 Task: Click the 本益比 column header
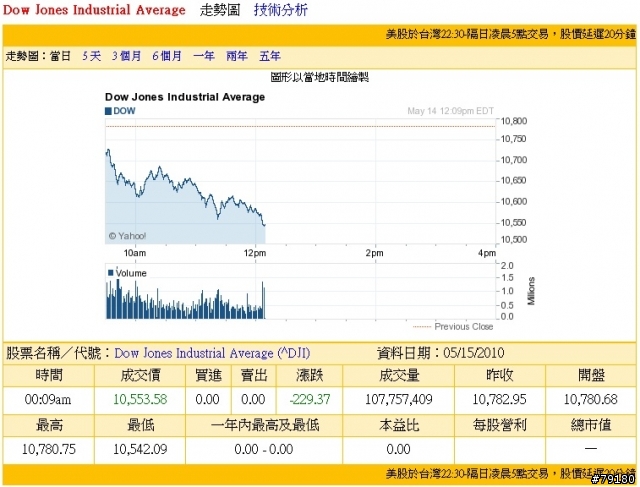[x=399, y=426]
